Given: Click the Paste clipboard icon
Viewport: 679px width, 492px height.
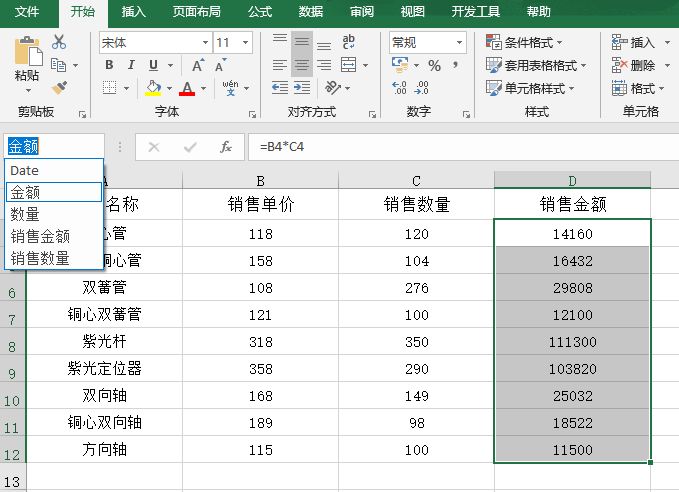Looking at the screenshot, I should tap(27, 56).
